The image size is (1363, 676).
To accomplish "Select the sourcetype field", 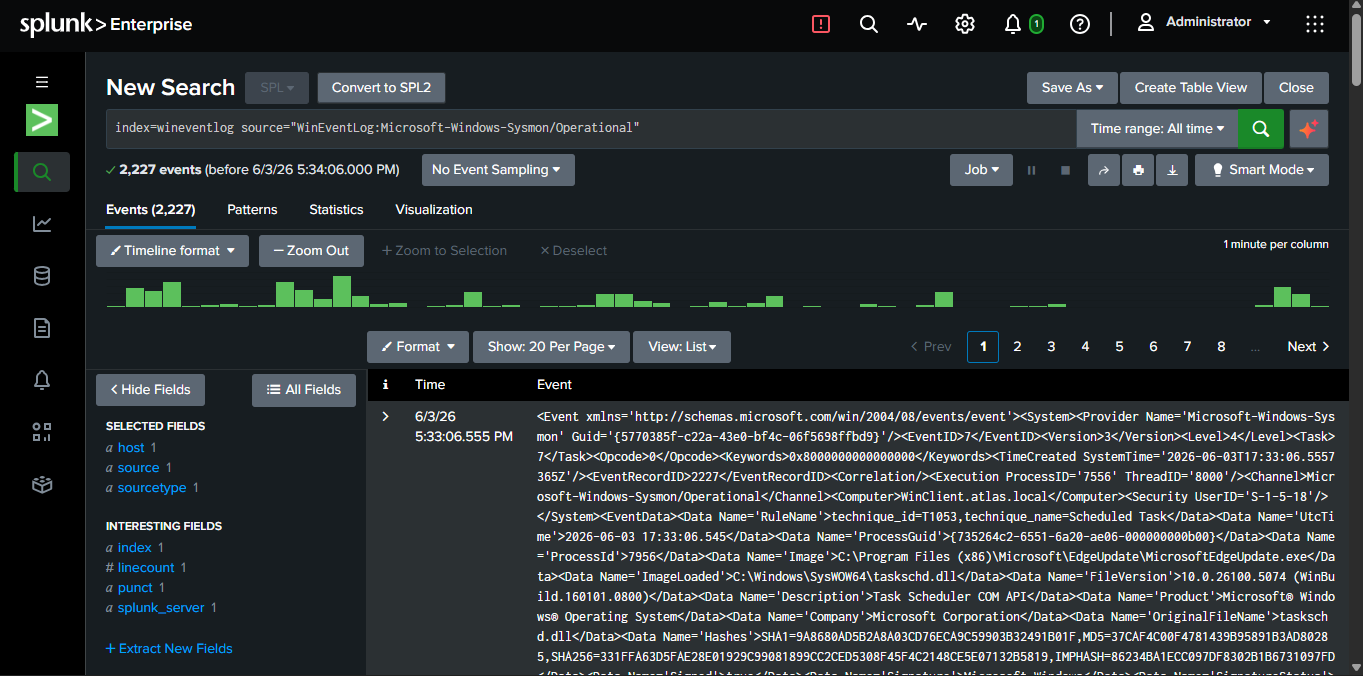I will [x=152, y=488].
